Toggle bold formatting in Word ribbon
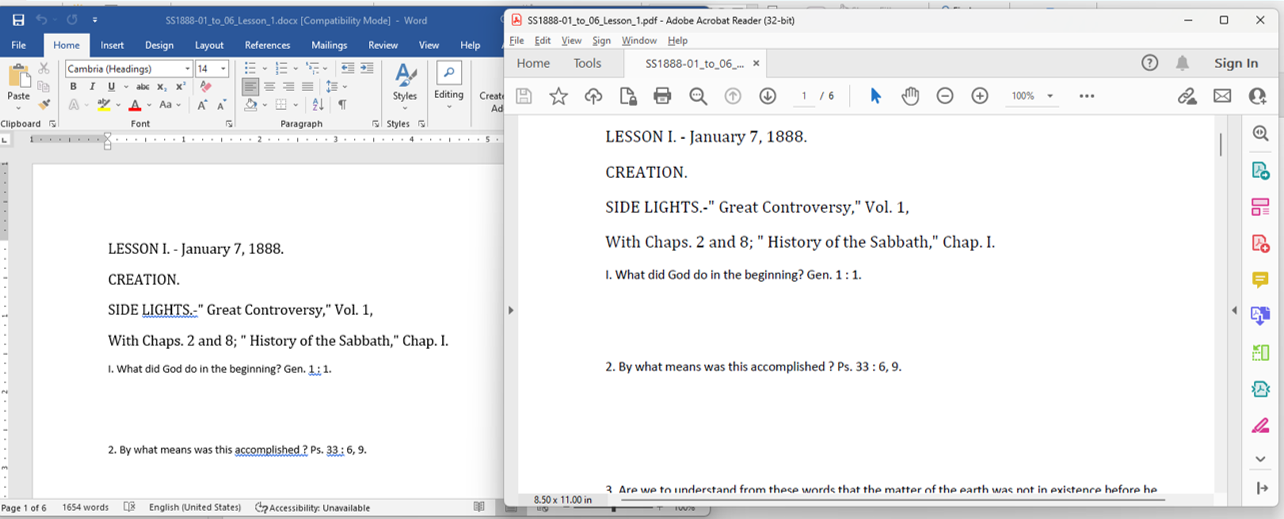Image resolution: width=1284 pixels, height=519 pixels. pyautogui.click(x=74, y=87)
